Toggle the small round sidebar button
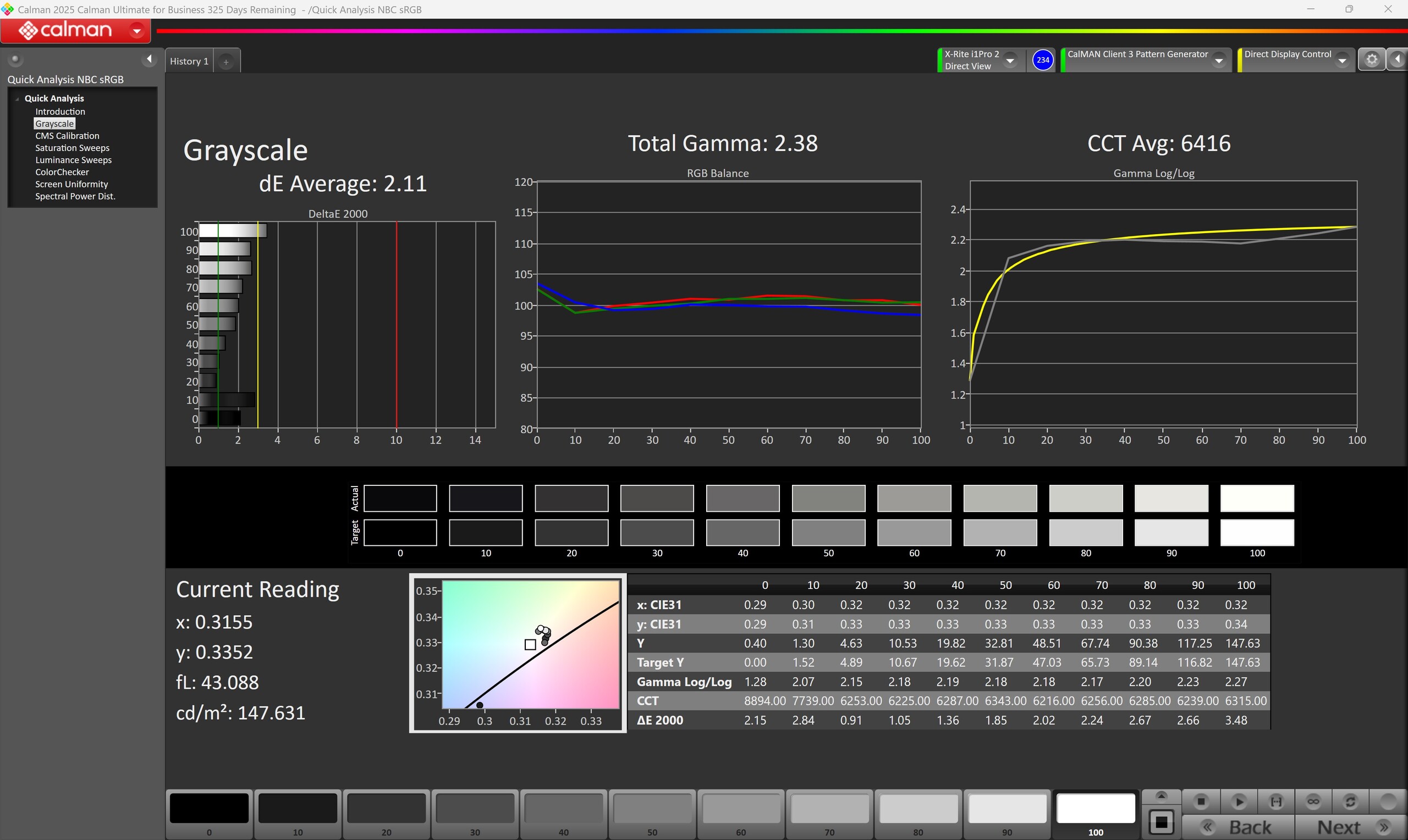 (15, 59)
